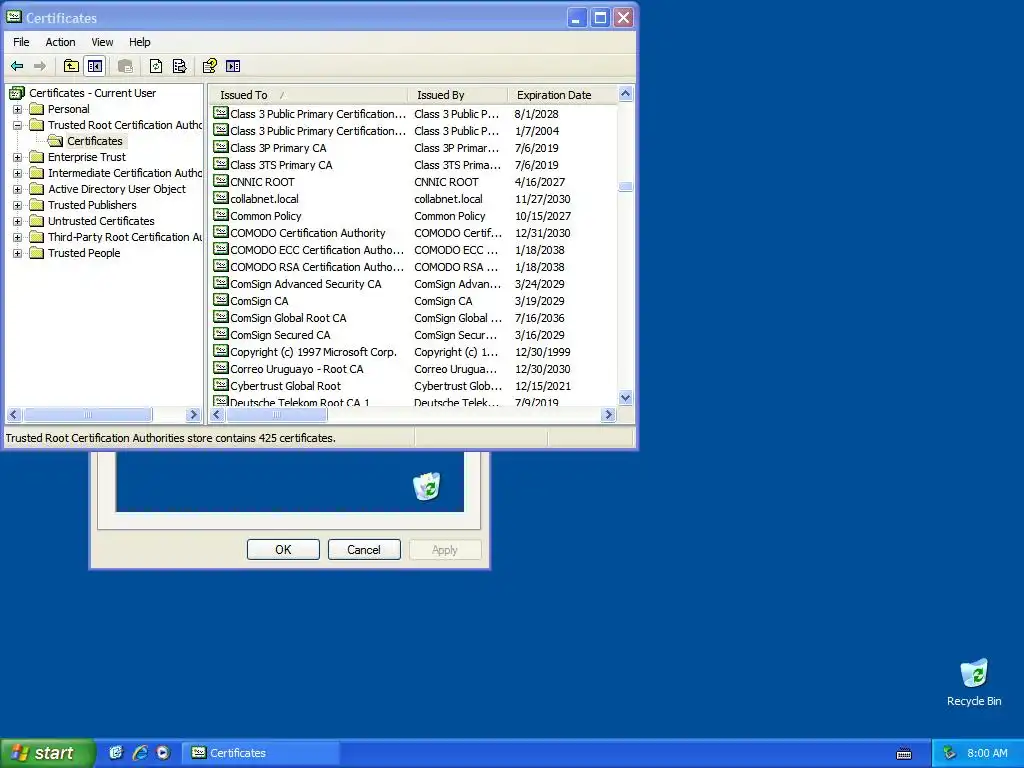Click the system tray icon beside the clock
This screenshot has width=1024, height=768.
949,753
